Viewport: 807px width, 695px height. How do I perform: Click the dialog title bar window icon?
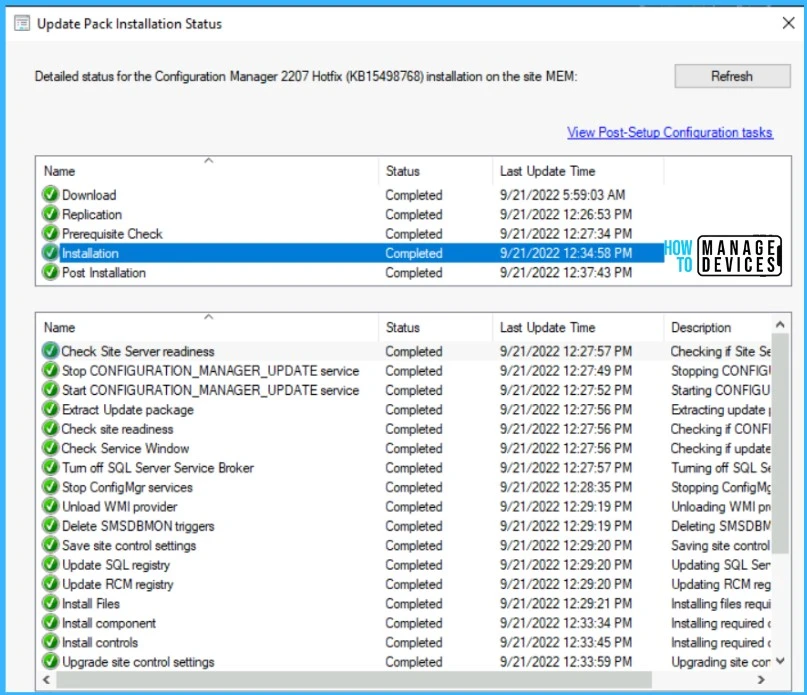(22, 23)
